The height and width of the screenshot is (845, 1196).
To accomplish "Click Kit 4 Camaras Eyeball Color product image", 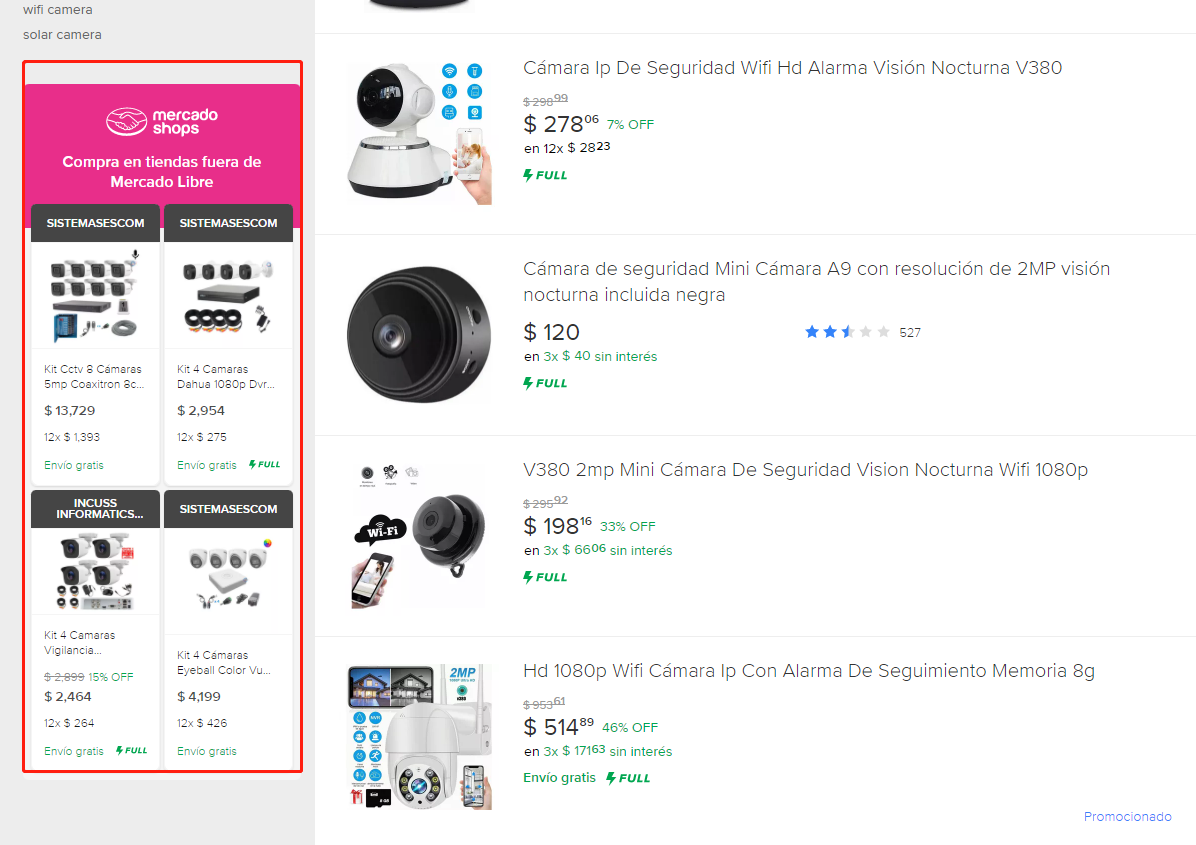I will coord(228,575).
